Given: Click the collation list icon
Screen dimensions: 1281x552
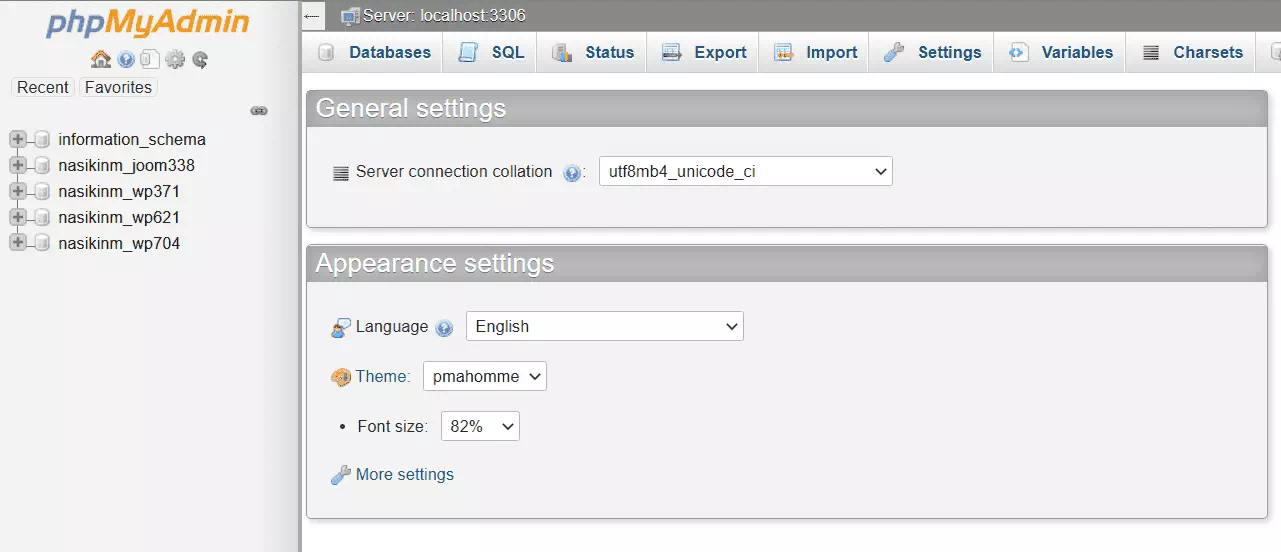Looking at the screenshot, I should click(341, 173).
